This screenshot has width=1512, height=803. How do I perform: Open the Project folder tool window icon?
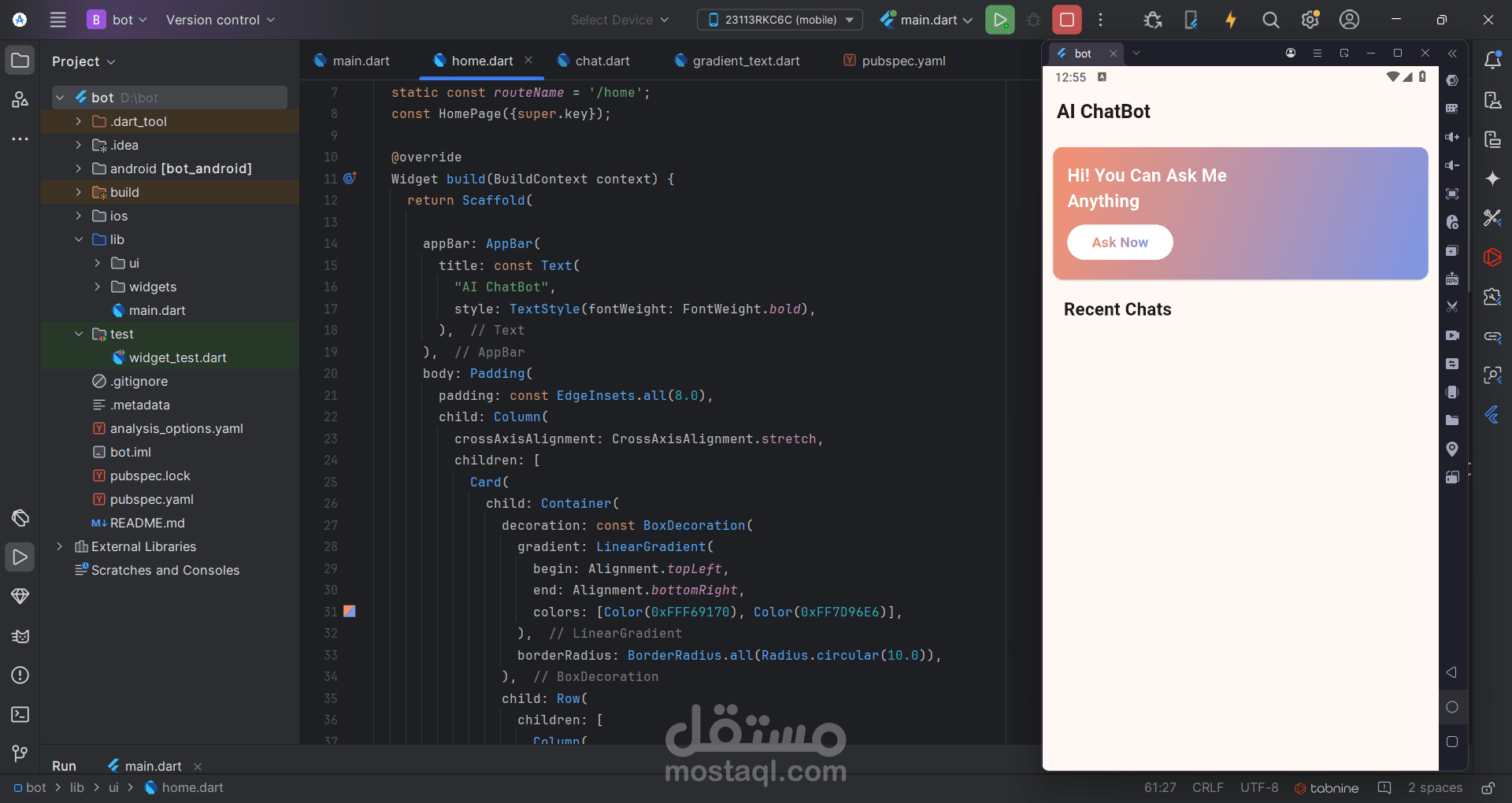(20, 60)
